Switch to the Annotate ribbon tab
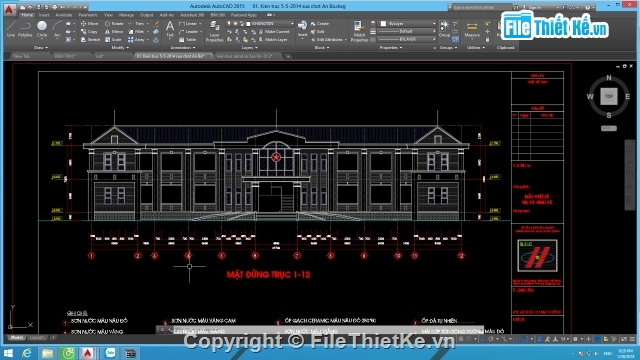Viewport: 640px width, 360px height. point(64,15)
